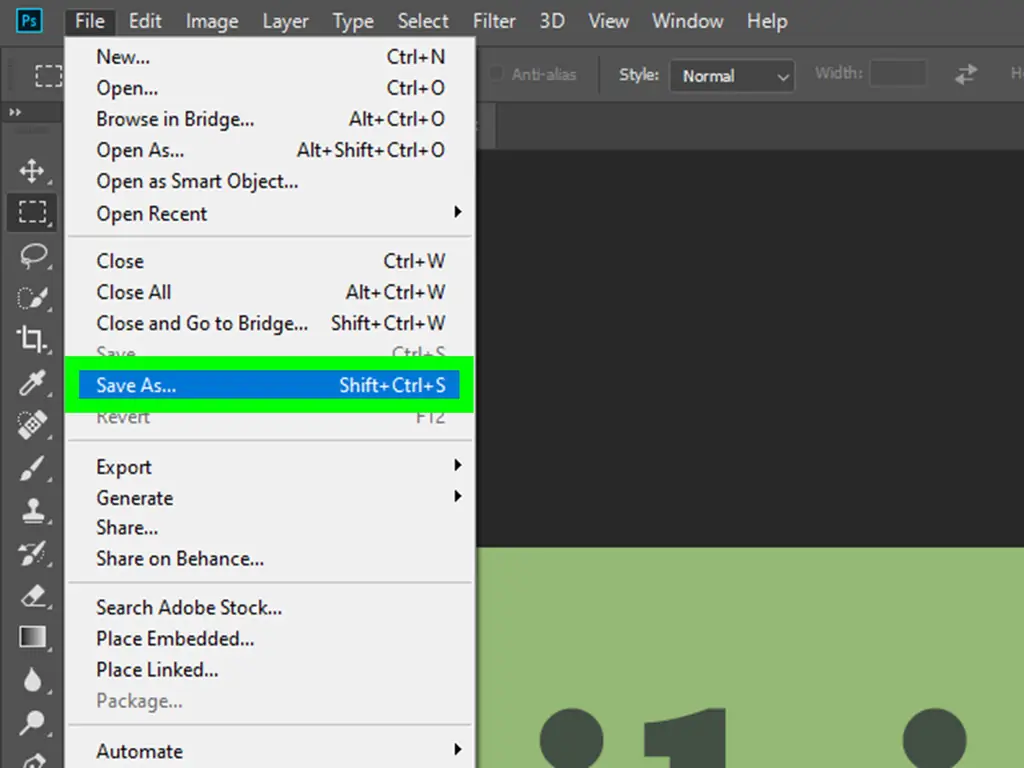The image size is (1024, 768).
Task: Select the Quick Selection tool
Action: tap(33, 298)
